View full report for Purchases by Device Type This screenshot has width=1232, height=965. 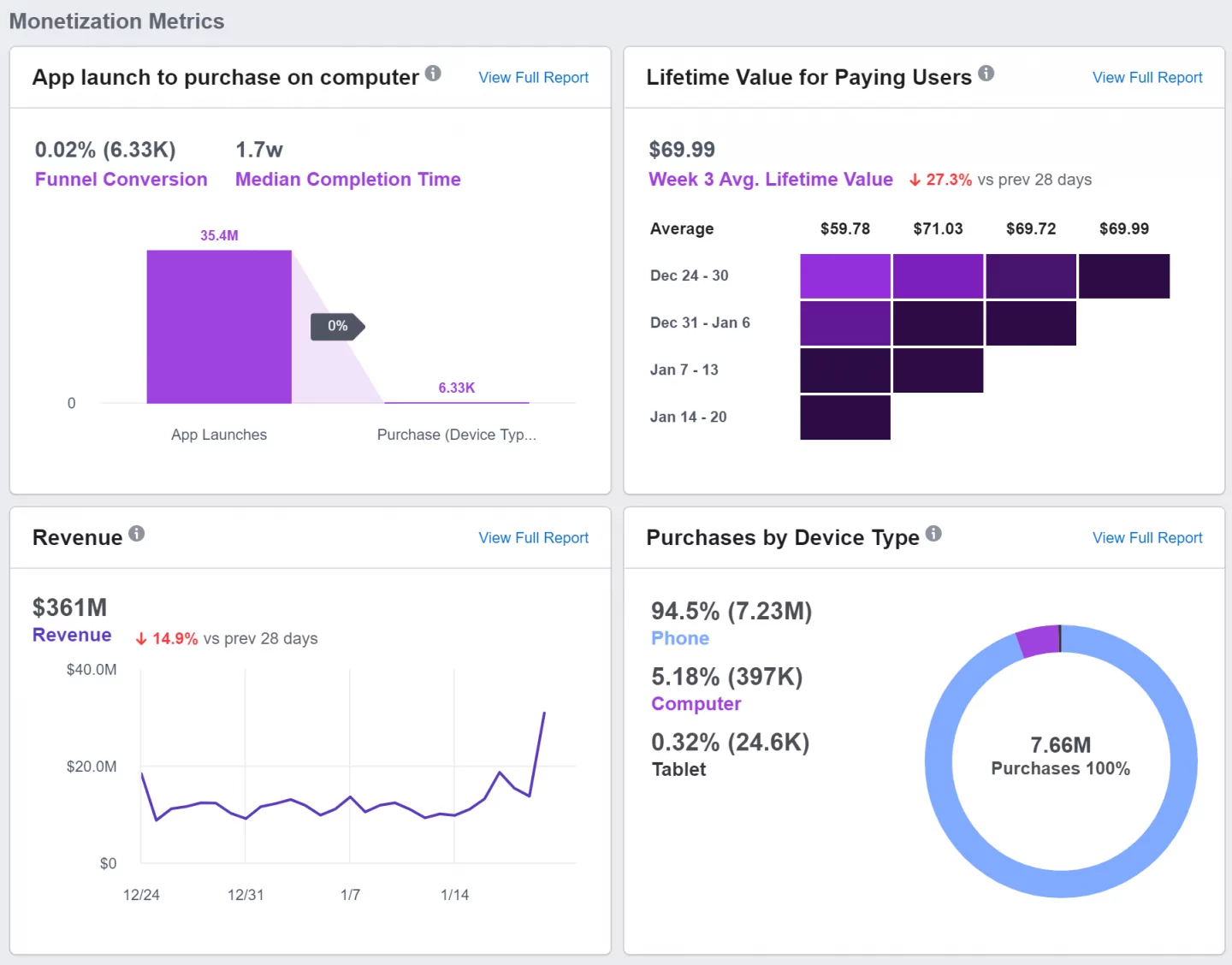[1147, 538]
